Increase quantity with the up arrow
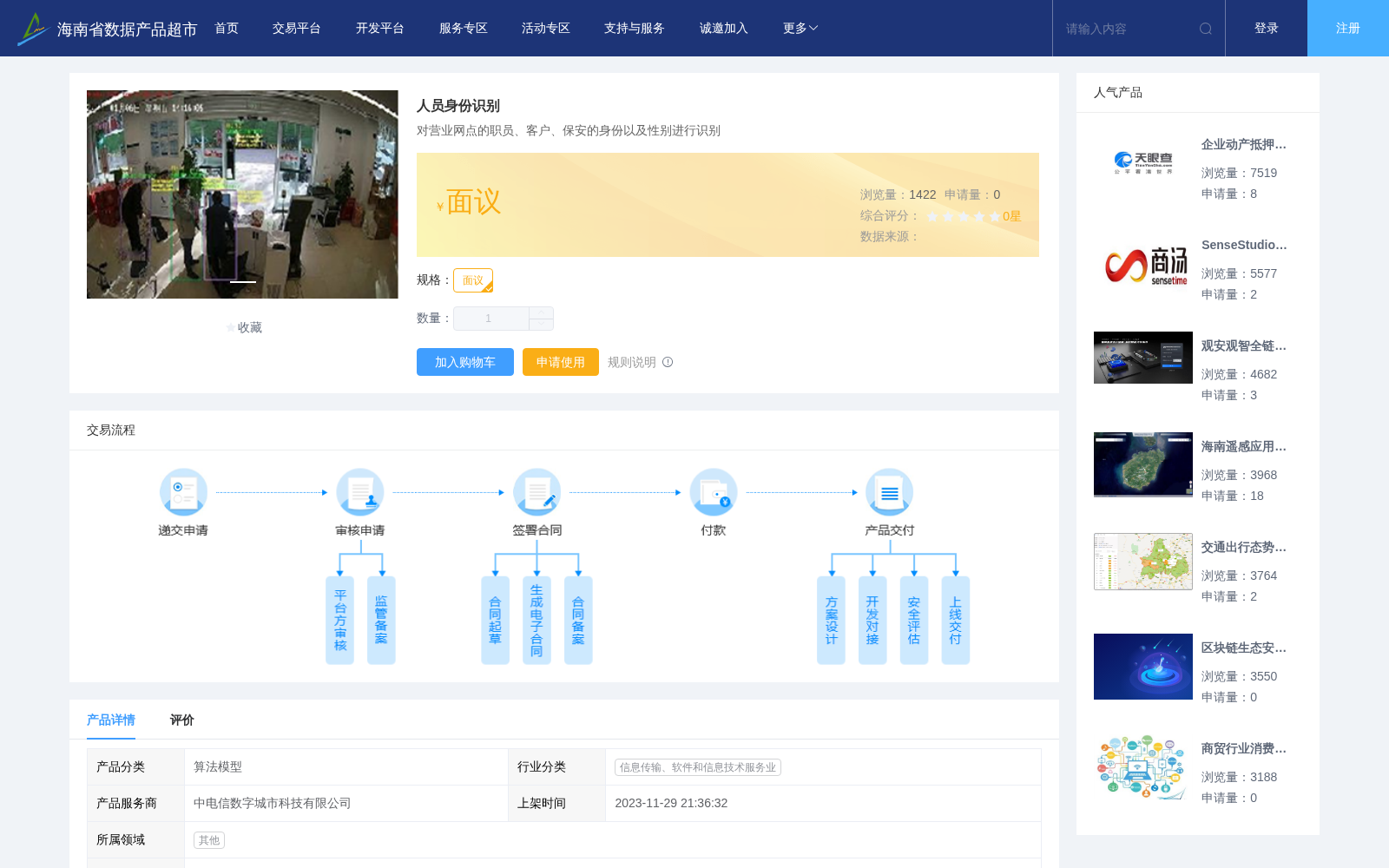Screen dimensions: 1389x868 point(541,312)
